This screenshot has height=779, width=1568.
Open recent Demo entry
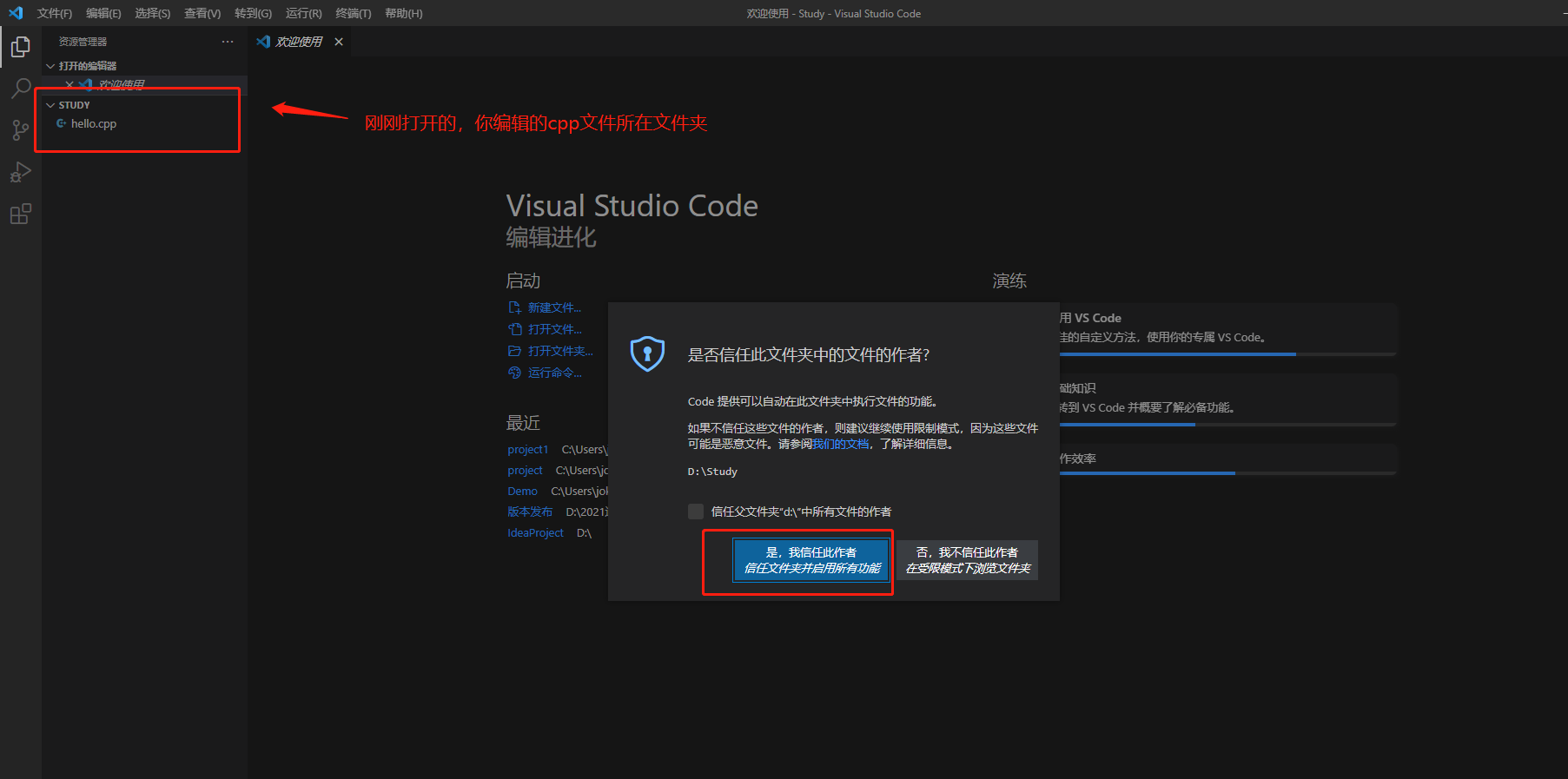[x=522, y=492]
